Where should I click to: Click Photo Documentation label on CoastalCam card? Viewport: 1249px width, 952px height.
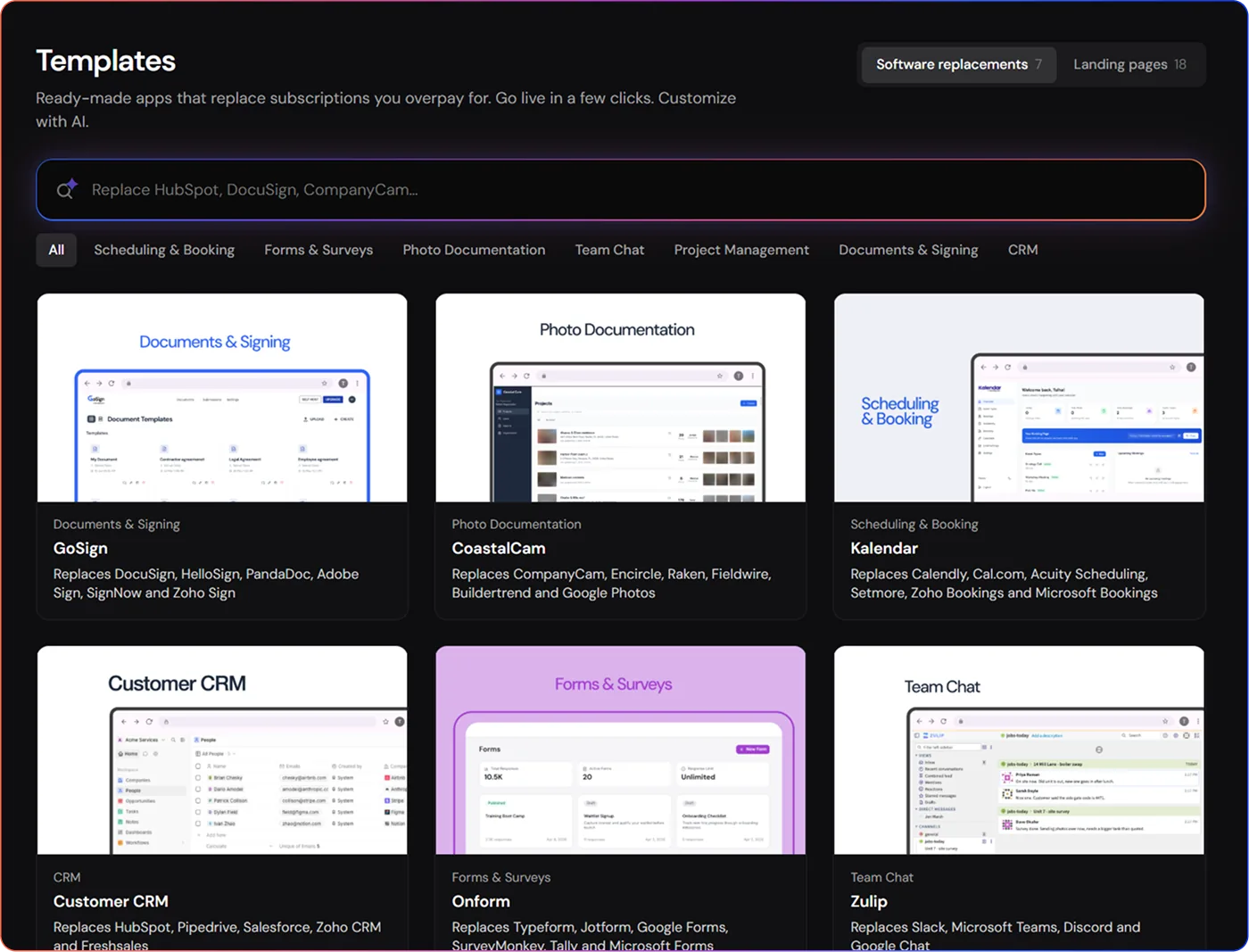517,524
